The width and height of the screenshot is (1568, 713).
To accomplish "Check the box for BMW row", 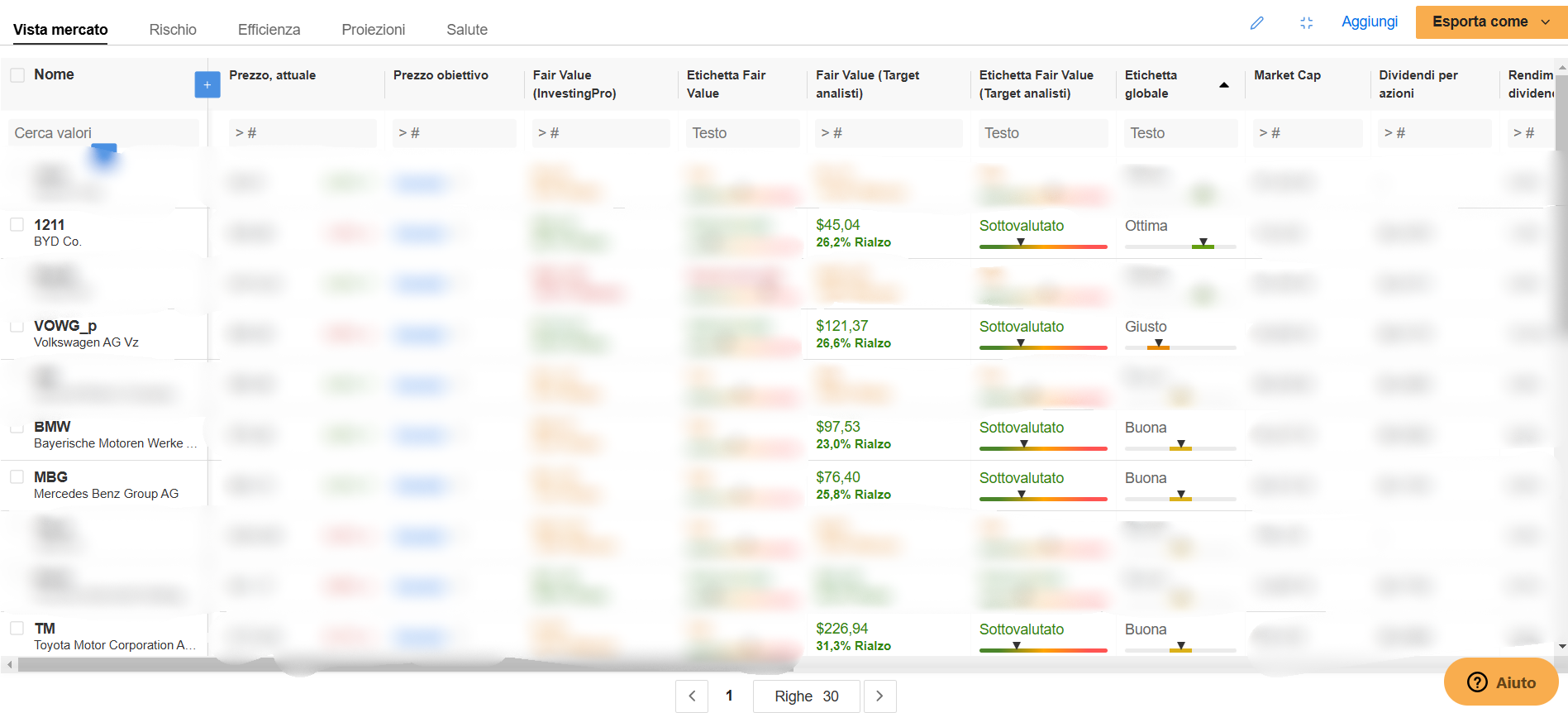I will (17, 426).
